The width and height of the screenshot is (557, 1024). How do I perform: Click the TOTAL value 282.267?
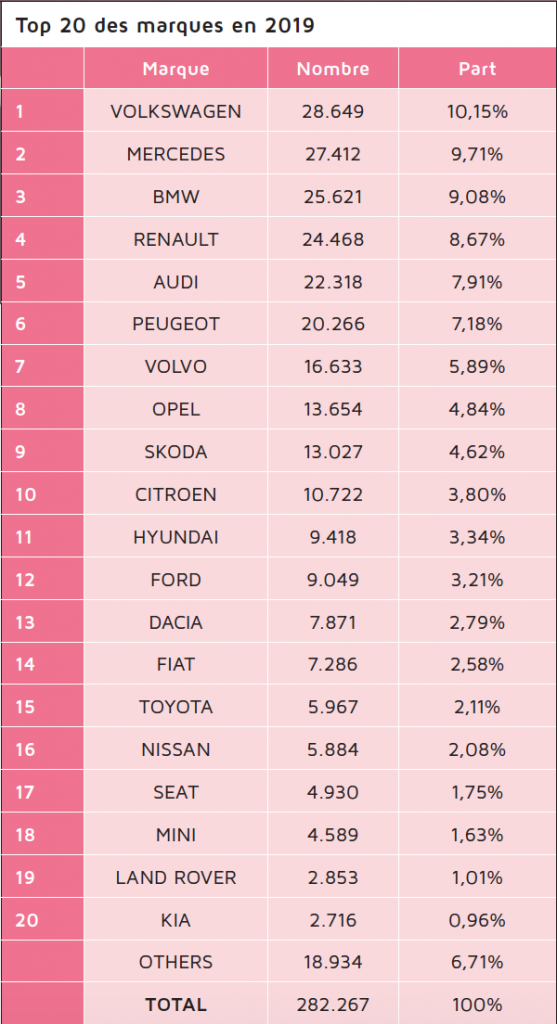(333, 1004)
